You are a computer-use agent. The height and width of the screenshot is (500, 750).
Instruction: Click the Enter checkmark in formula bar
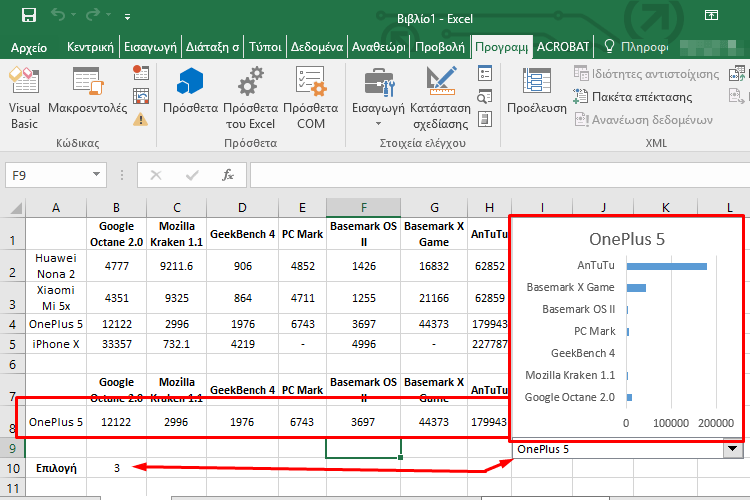192,175
